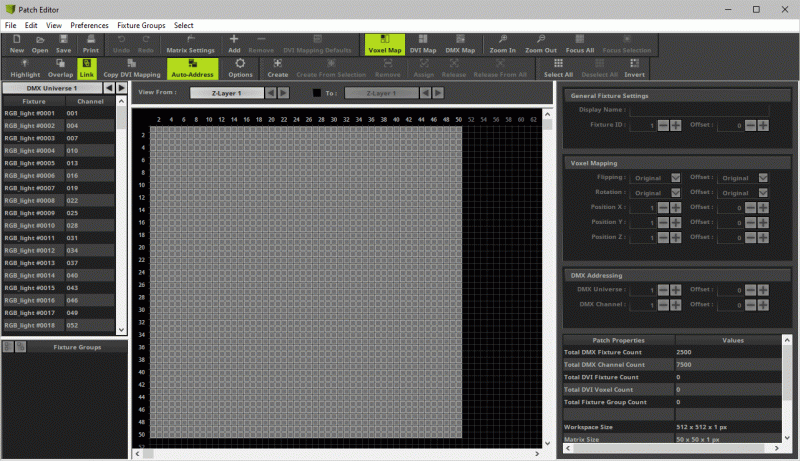The height and width of the screenshot is (461, 800).
Task: Go to next DMX Universe arrow
Action: click(x=121, y=88)
